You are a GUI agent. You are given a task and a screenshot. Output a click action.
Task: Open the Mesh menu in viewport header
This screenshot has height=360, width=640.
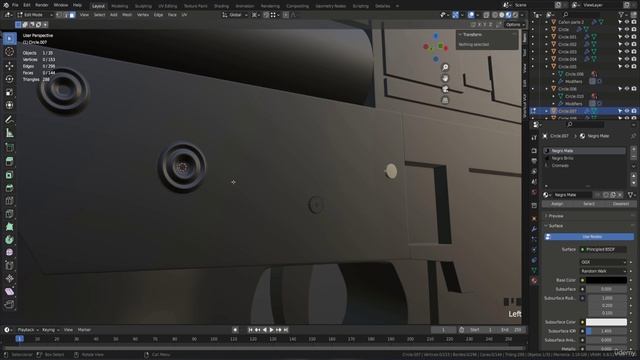pos(127,15)
